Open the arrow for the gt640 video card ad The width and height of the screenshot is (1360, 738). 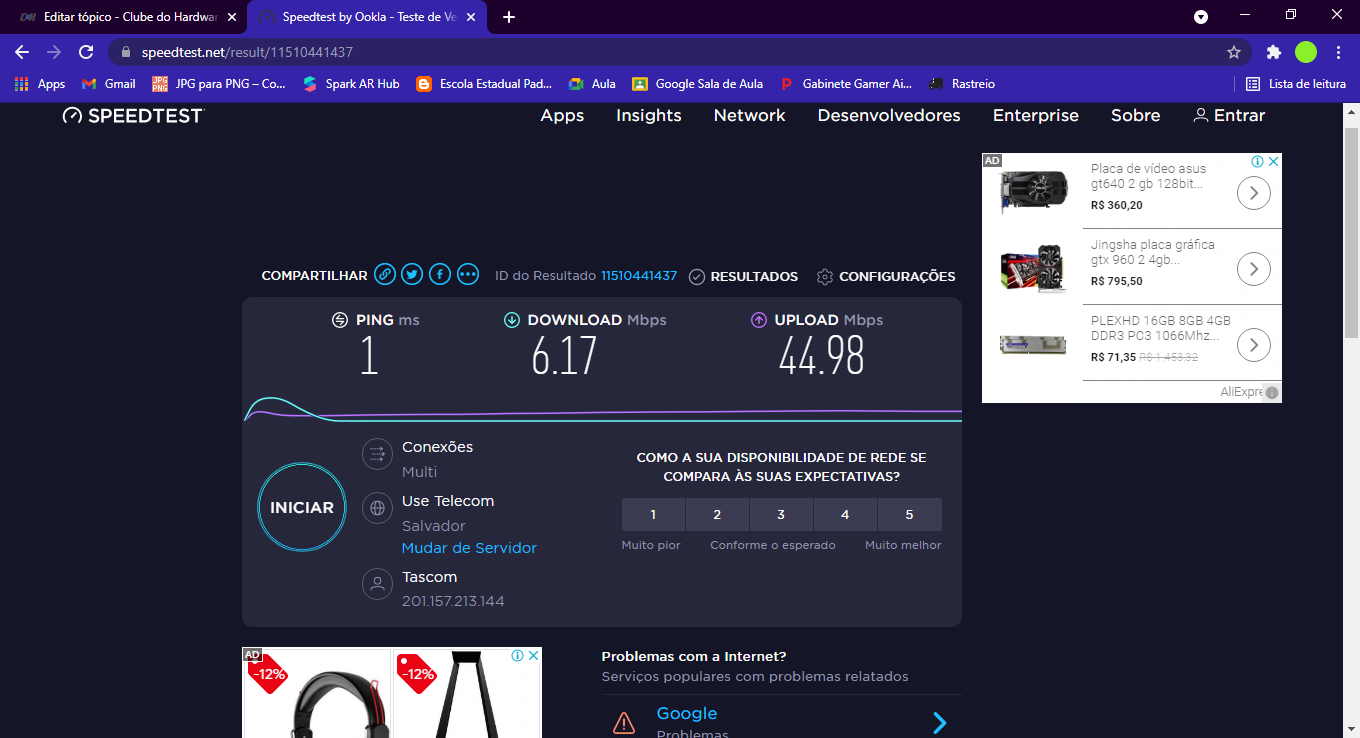tap(1253, 192)
